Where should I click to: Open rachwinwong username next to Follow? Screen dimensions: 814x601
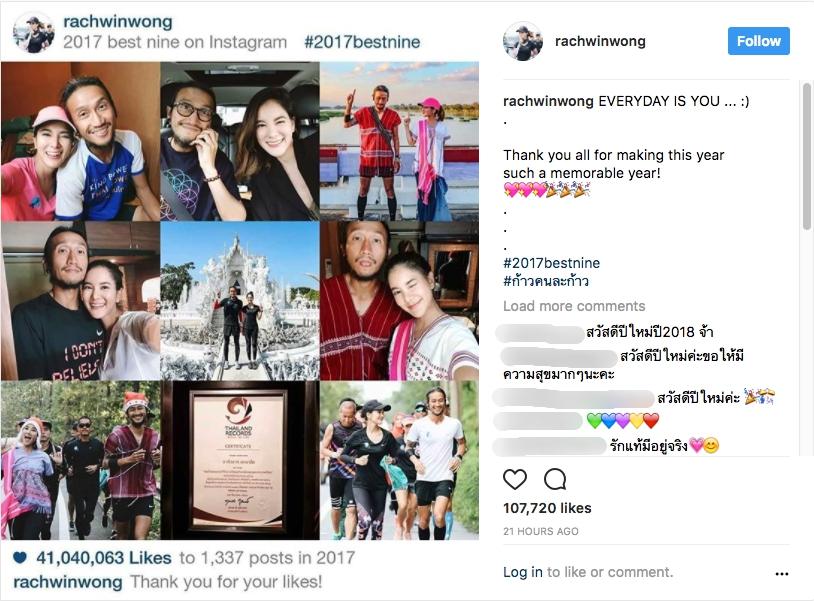pos(600,41)
